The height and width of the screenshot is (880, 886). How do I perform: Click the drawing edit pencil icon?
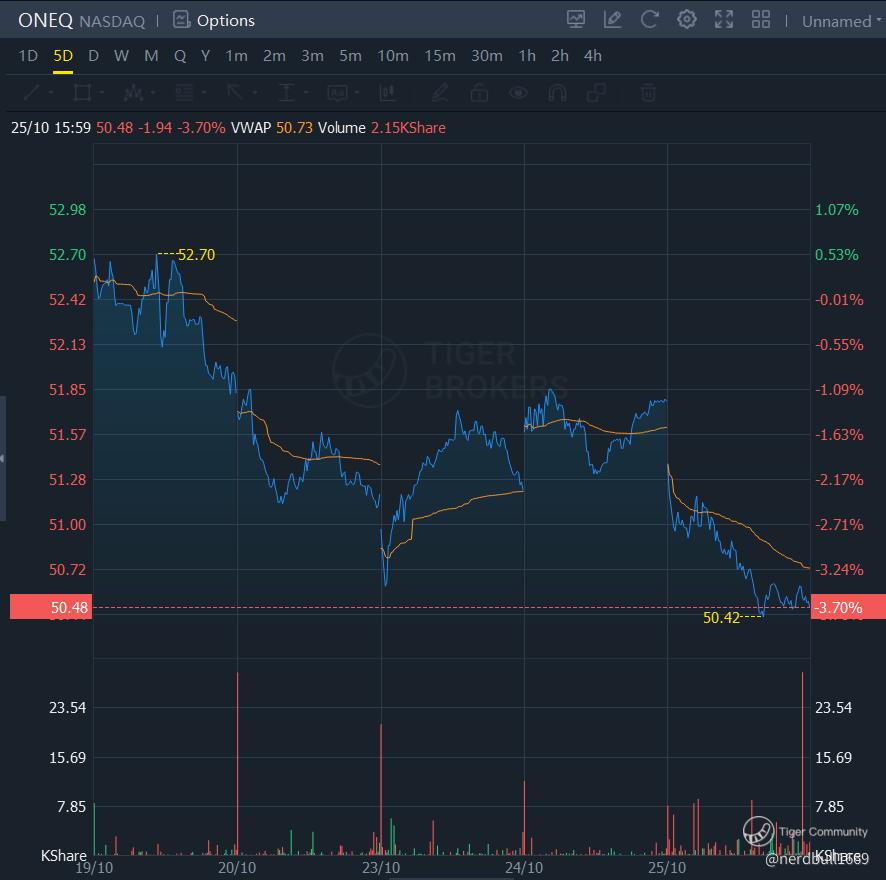[613, 20]
